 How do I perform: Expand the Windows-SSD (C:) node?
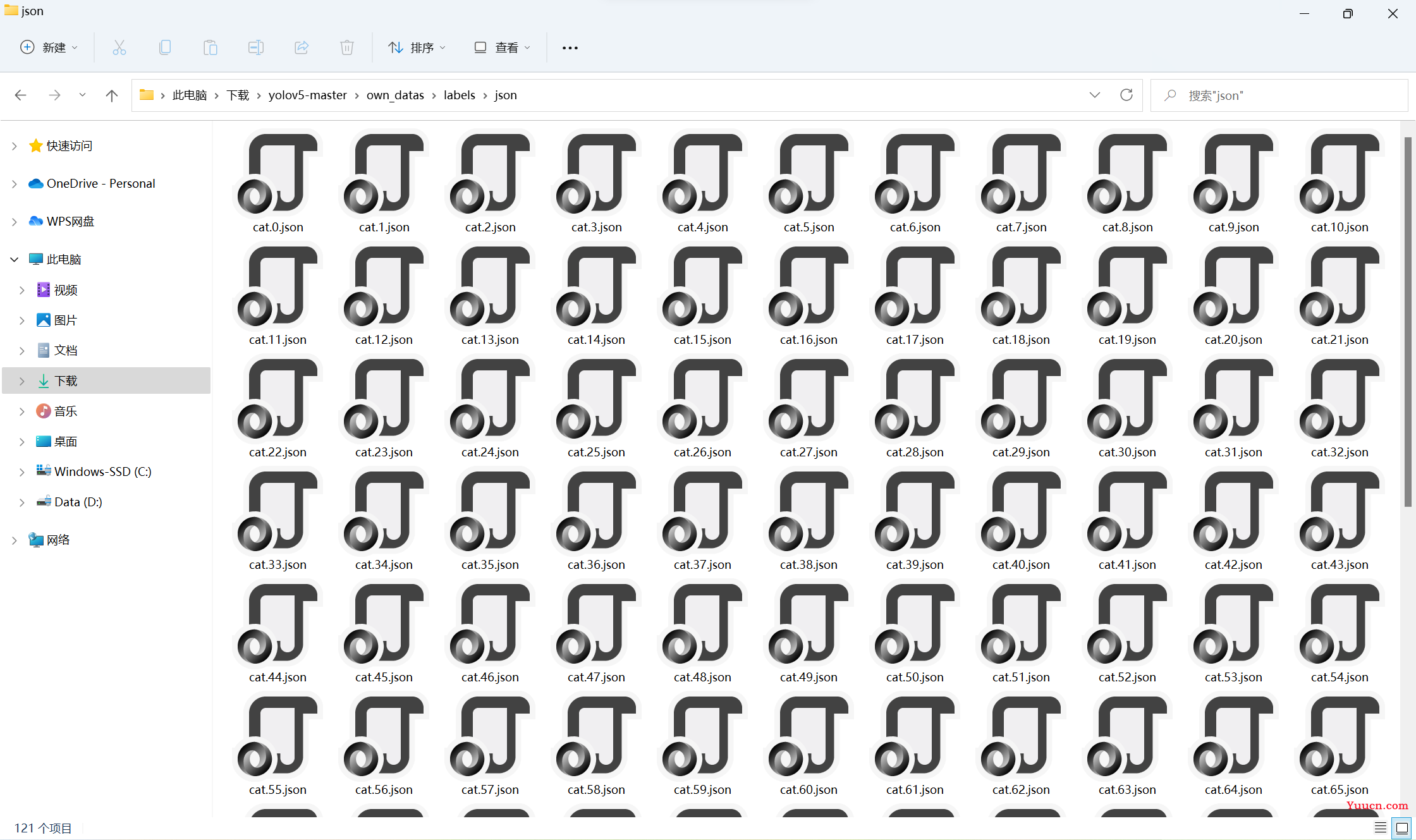[22, 472]
